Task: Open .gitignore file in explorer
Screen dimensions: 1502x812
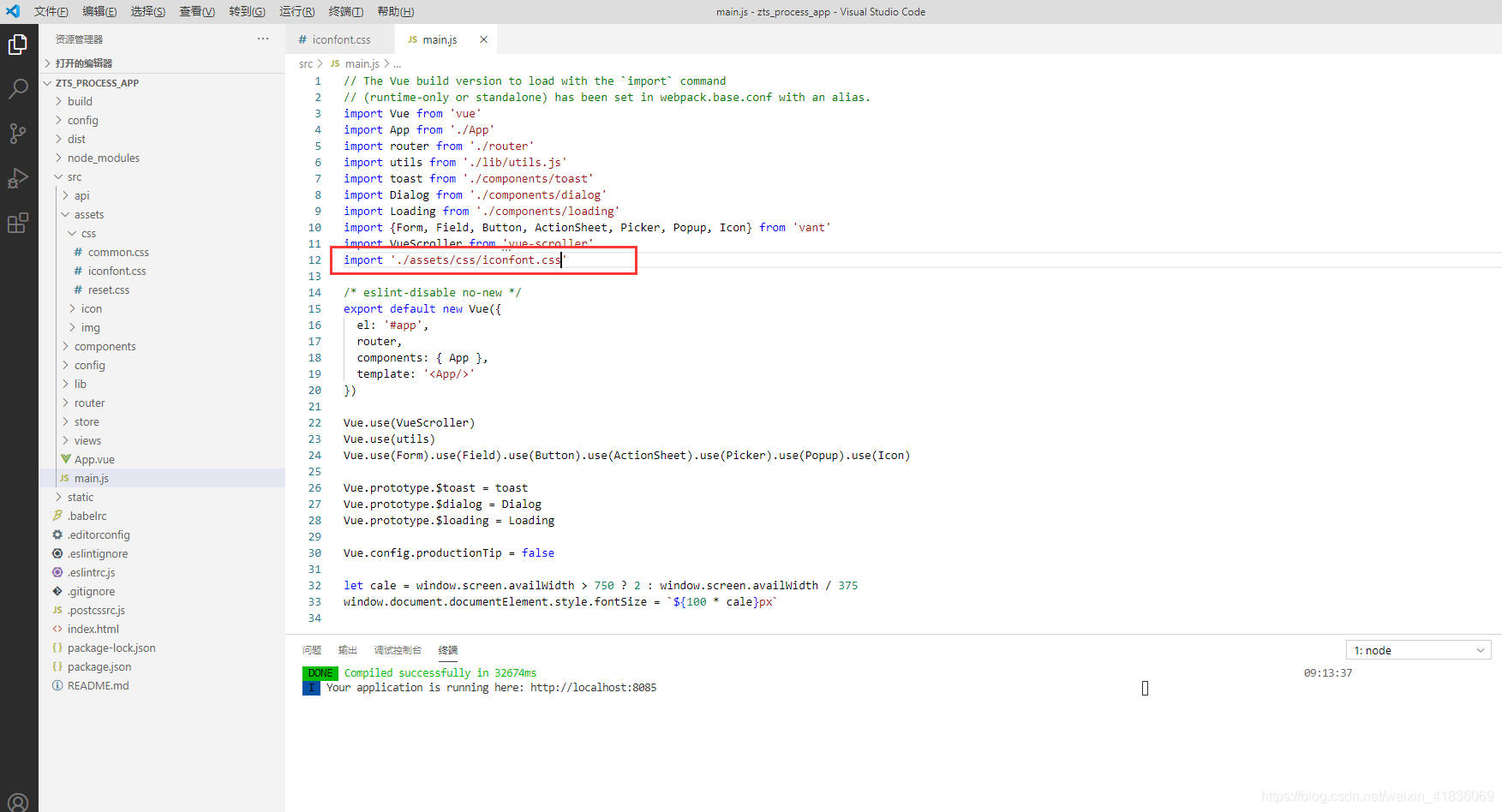Action: click(x=91, y=591)
